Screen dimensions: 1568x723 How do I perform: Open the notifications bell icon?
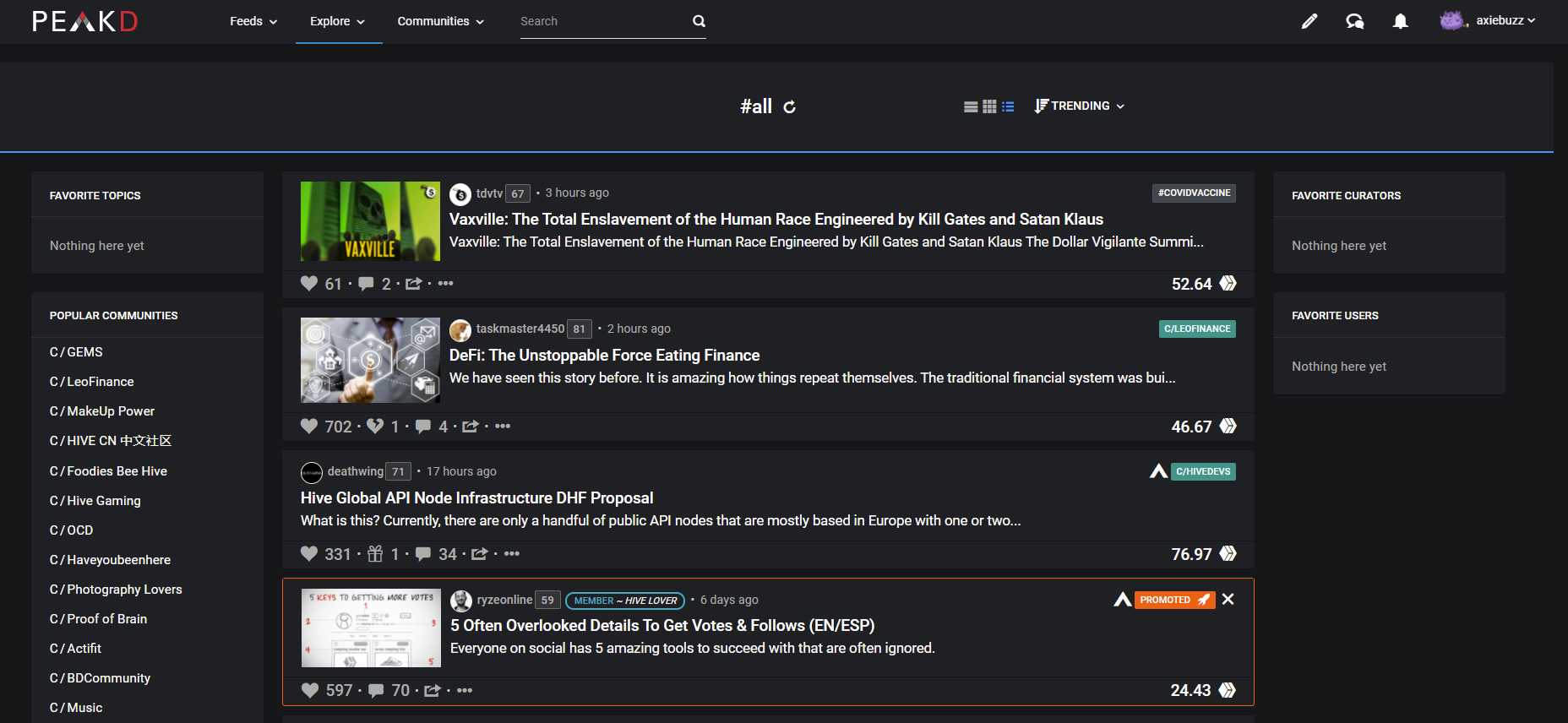1401,21
